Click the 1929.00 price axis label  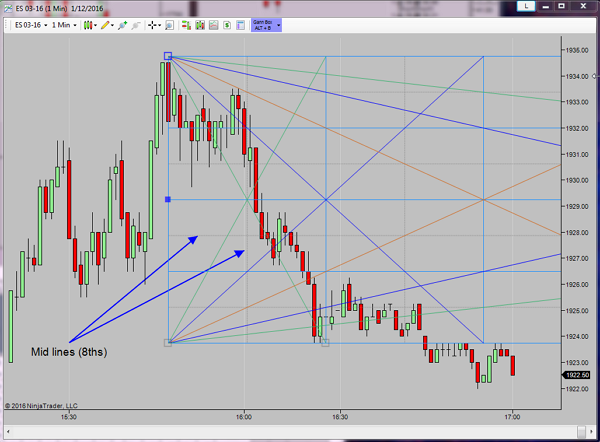[577, 206]
